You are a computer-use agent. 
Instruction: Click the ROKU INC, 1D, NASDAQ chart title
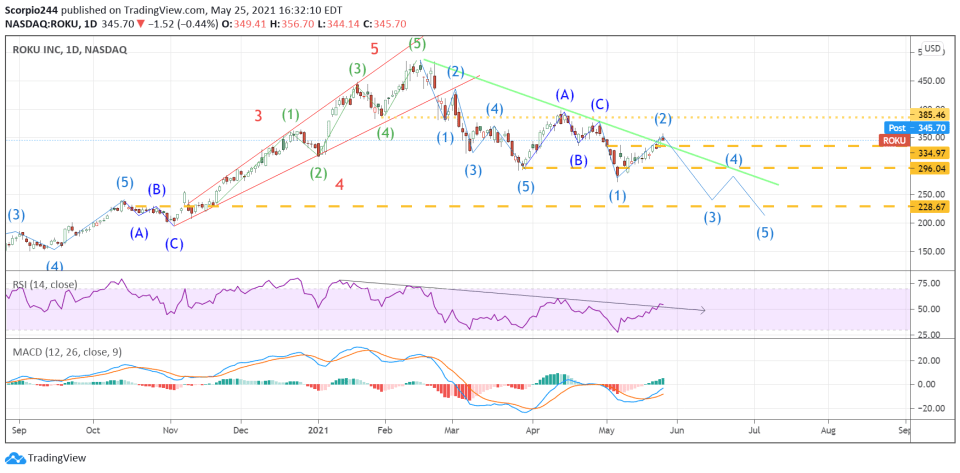tap(70, 51)
